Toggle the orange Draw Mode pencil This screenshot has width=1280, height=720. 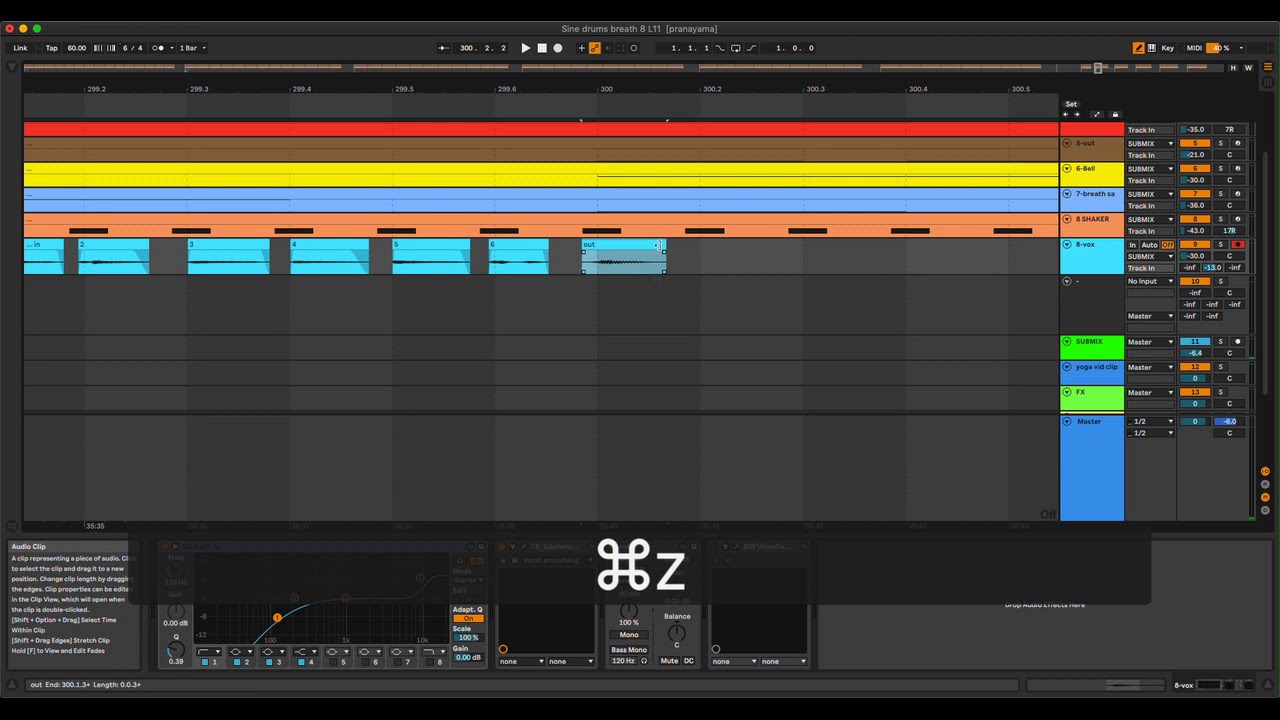1138,48
